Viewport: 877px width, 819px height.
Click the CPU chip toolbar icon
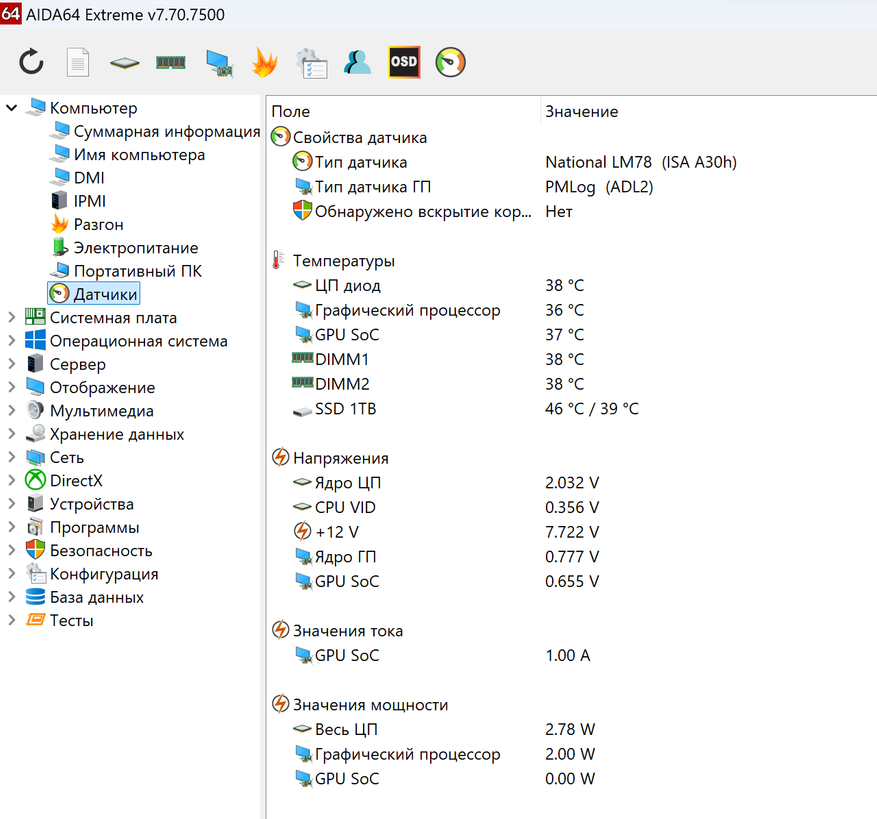124,63
